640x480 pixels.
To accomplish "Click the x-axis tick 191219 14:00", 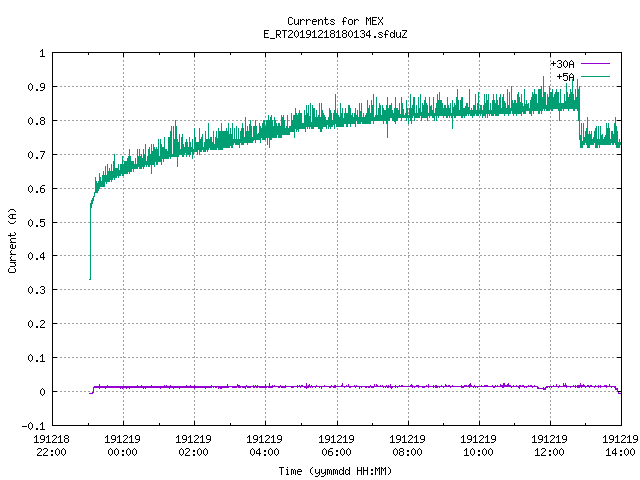I will pos(620,445).
